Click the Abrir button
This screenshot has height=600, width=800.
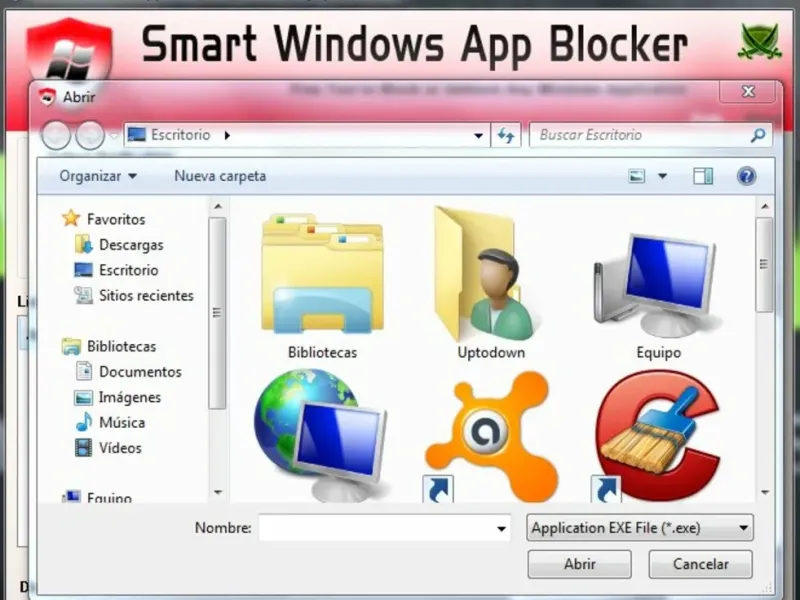click(x=580, y=564)
